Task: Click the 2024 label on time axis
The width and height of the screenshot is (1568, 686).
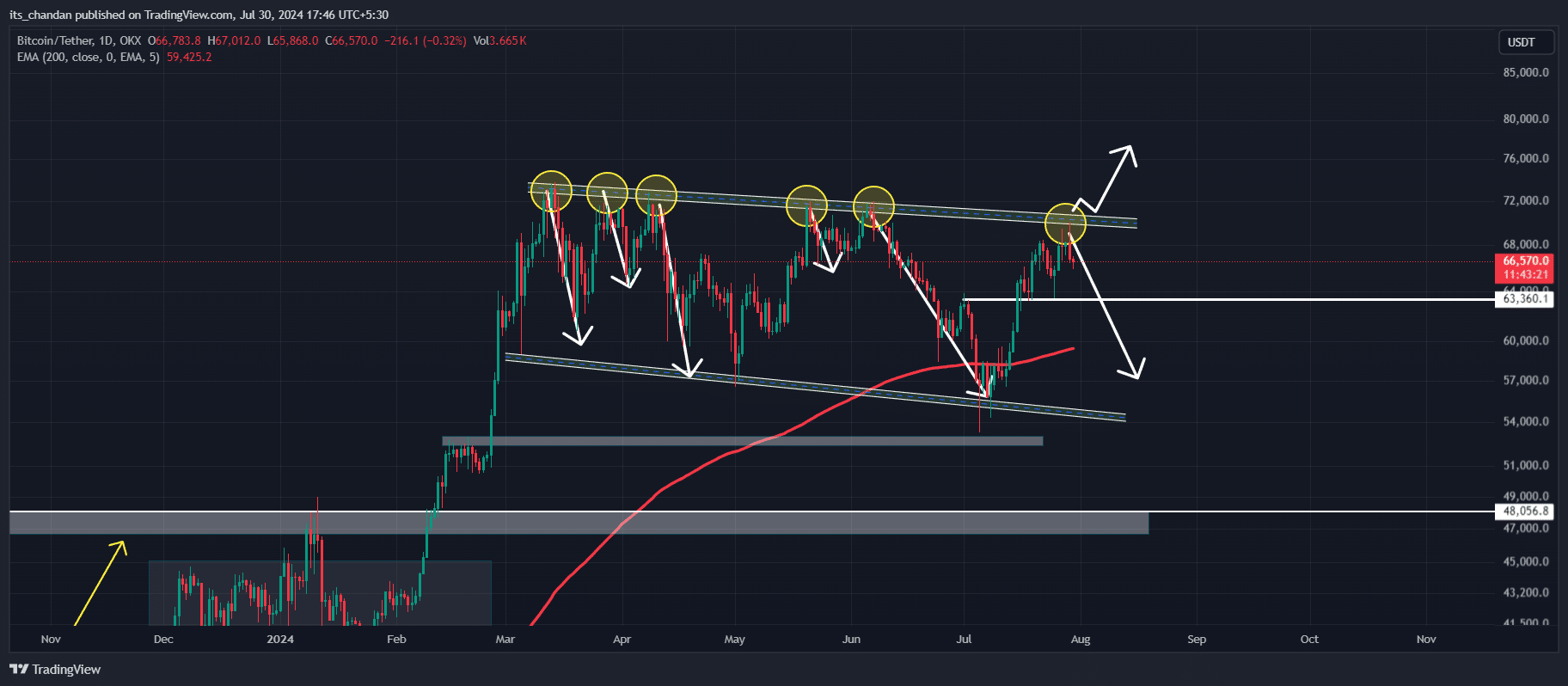Action: click(x=280, y=639)
